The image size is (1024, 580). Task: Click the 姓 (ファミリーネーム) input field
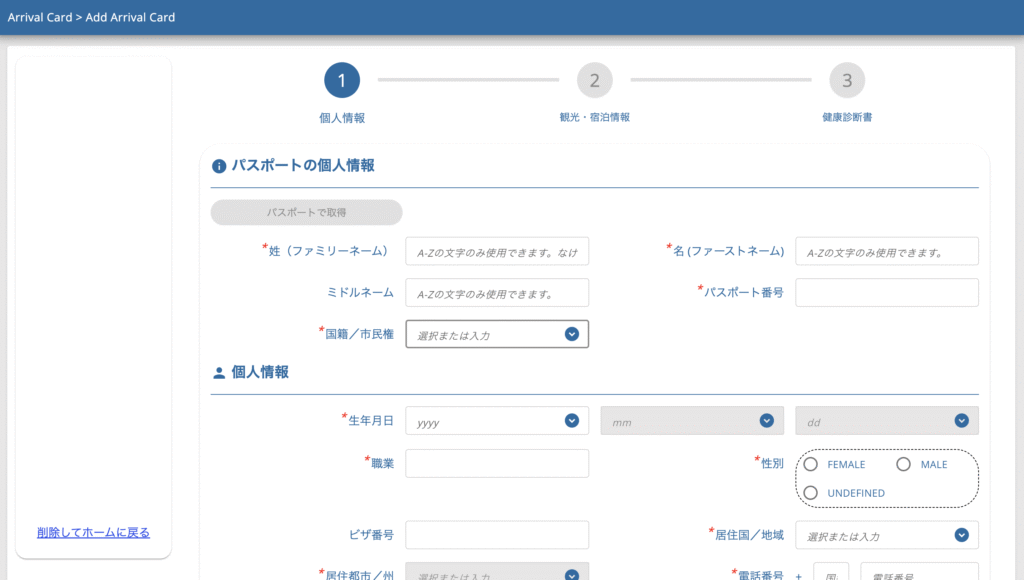(497, 252)
